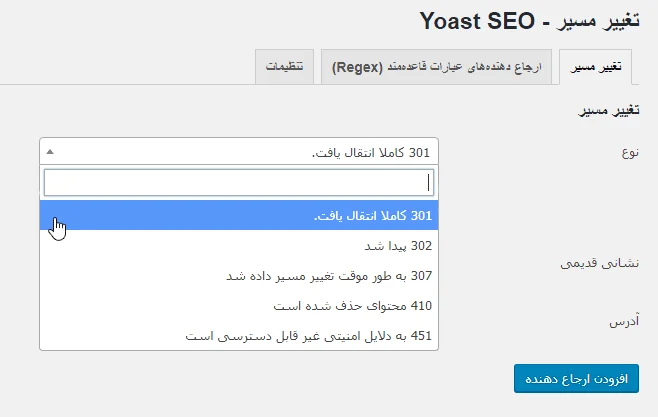Image resolution: width=658 pixels, height=417 pixels.
Task: Choose highlighted 301 کاملا انتقال یافت list option
Action: (x=239, y=215)
